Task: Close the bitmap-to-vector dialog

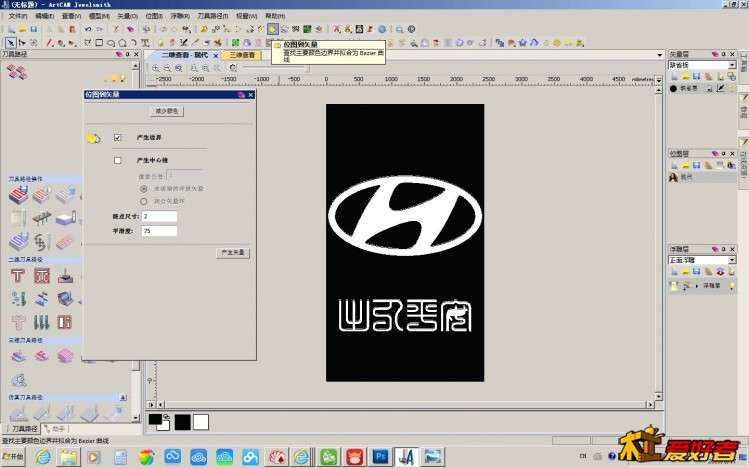Action: click(x=251, y=95)
